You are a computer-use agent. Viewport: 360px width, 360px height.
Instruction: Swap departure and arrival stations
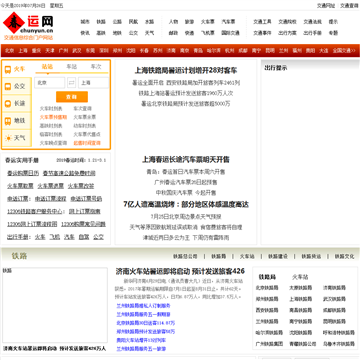coord(72,83)
